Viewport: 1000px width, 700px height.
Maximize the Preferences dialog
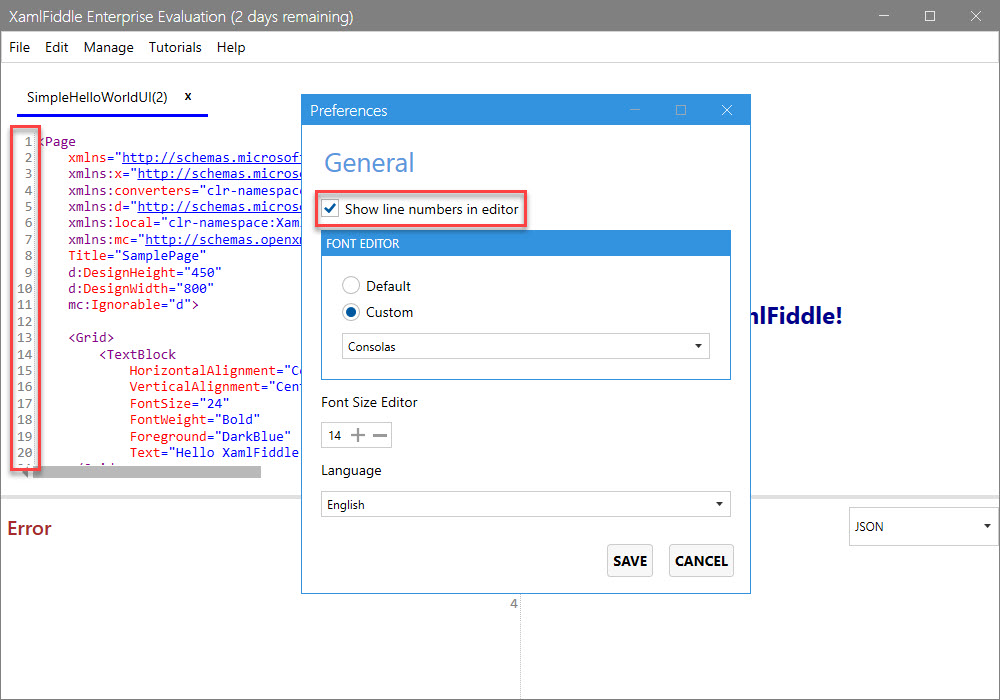680,110
